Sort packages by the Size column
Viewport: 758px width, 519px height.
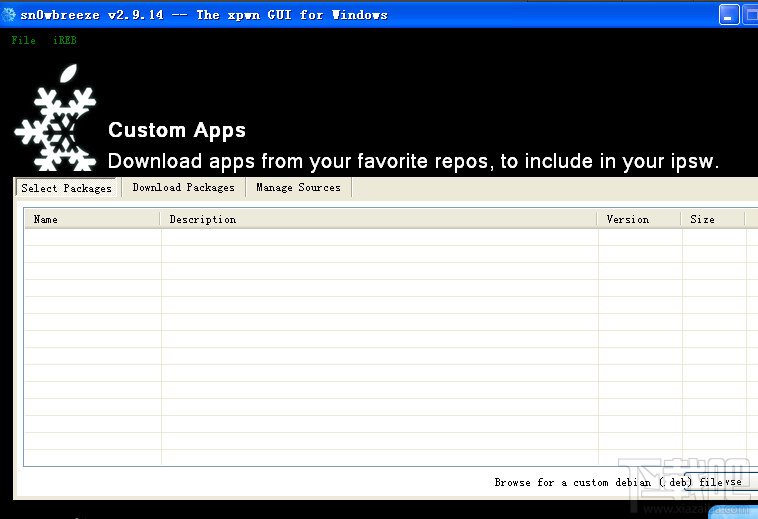pyautogui.click(x=713, y=219)
